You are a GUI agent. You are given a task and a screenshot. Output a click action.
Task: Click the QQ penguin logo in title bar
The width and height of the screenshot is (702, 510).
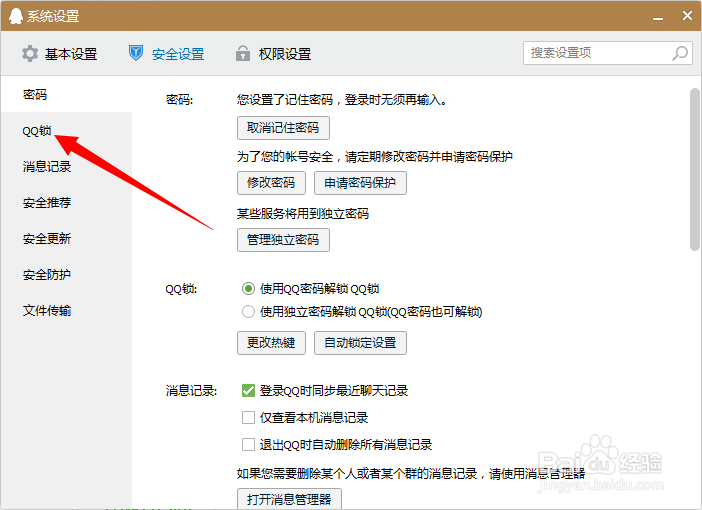[x=16, y=16]
